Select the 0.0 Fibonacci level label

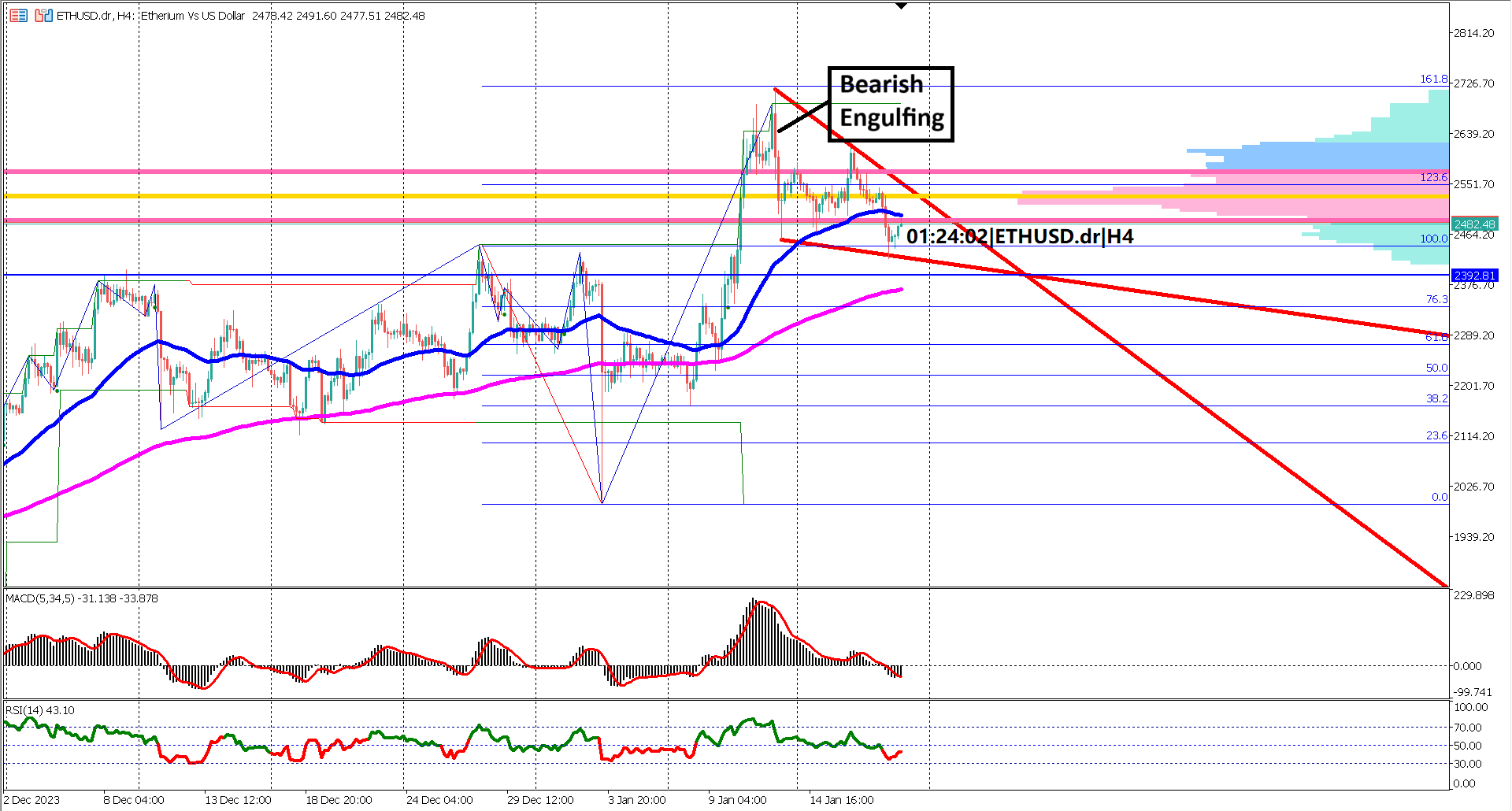tap(1440, 497)
